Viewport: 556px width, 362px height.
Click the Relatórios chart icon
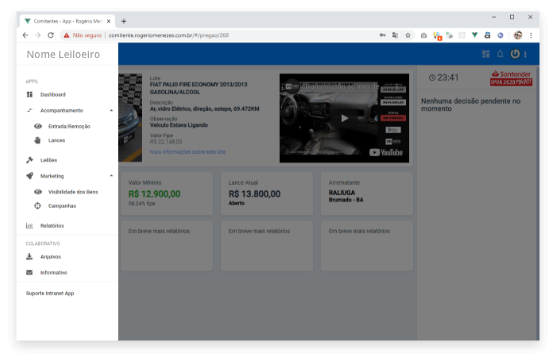29,225
